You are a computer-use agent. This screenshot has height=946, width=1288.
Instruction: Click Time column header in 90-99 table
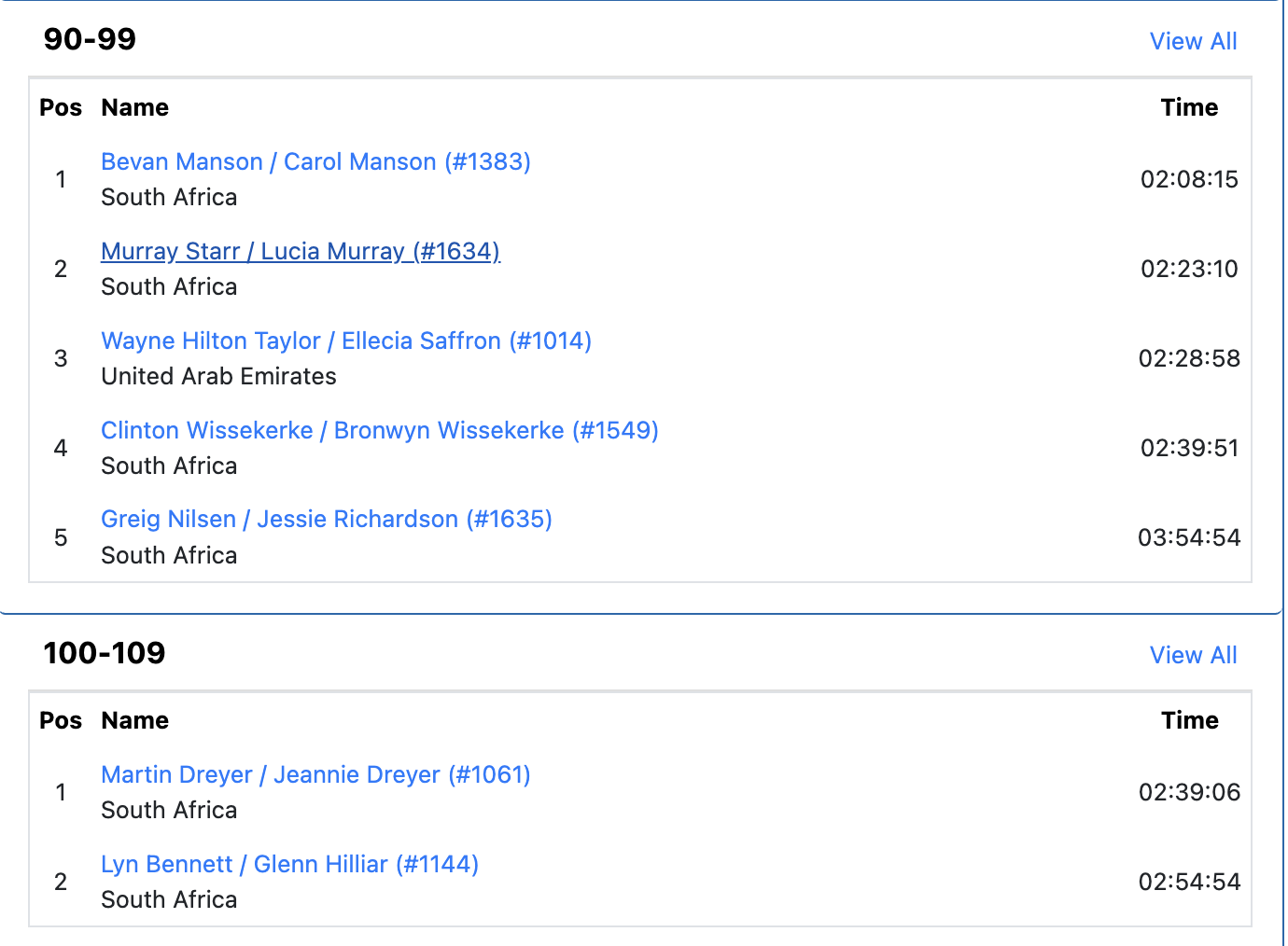point(1189,107)
